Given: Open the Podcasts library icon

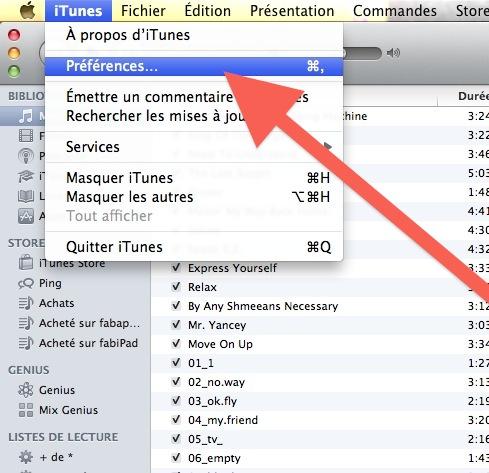Looking at the screenshot, I should pyautogui.click(x=26, y=156).
